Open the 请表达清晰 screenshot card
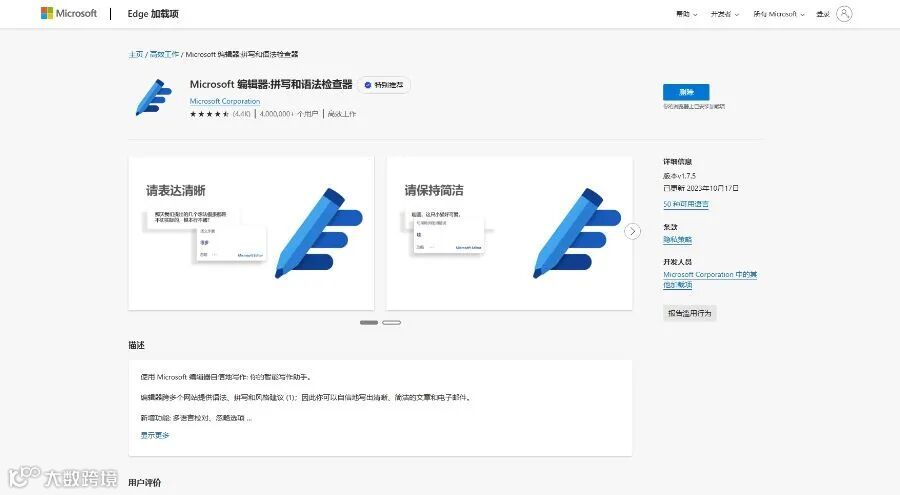900x495 pixels. tap(251, 233)
